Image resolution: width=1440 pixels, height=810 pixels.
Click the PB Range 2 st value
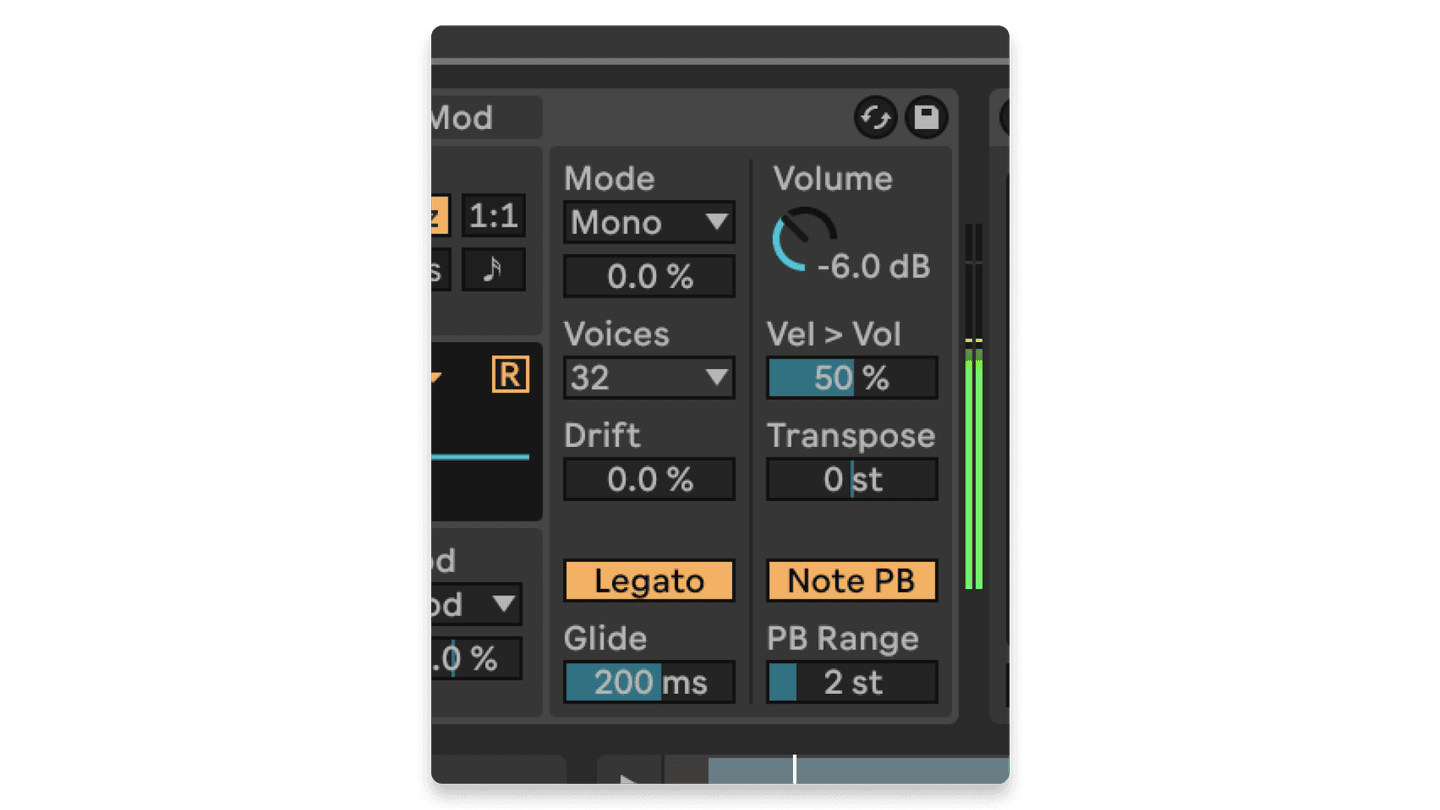coord(851,682)
